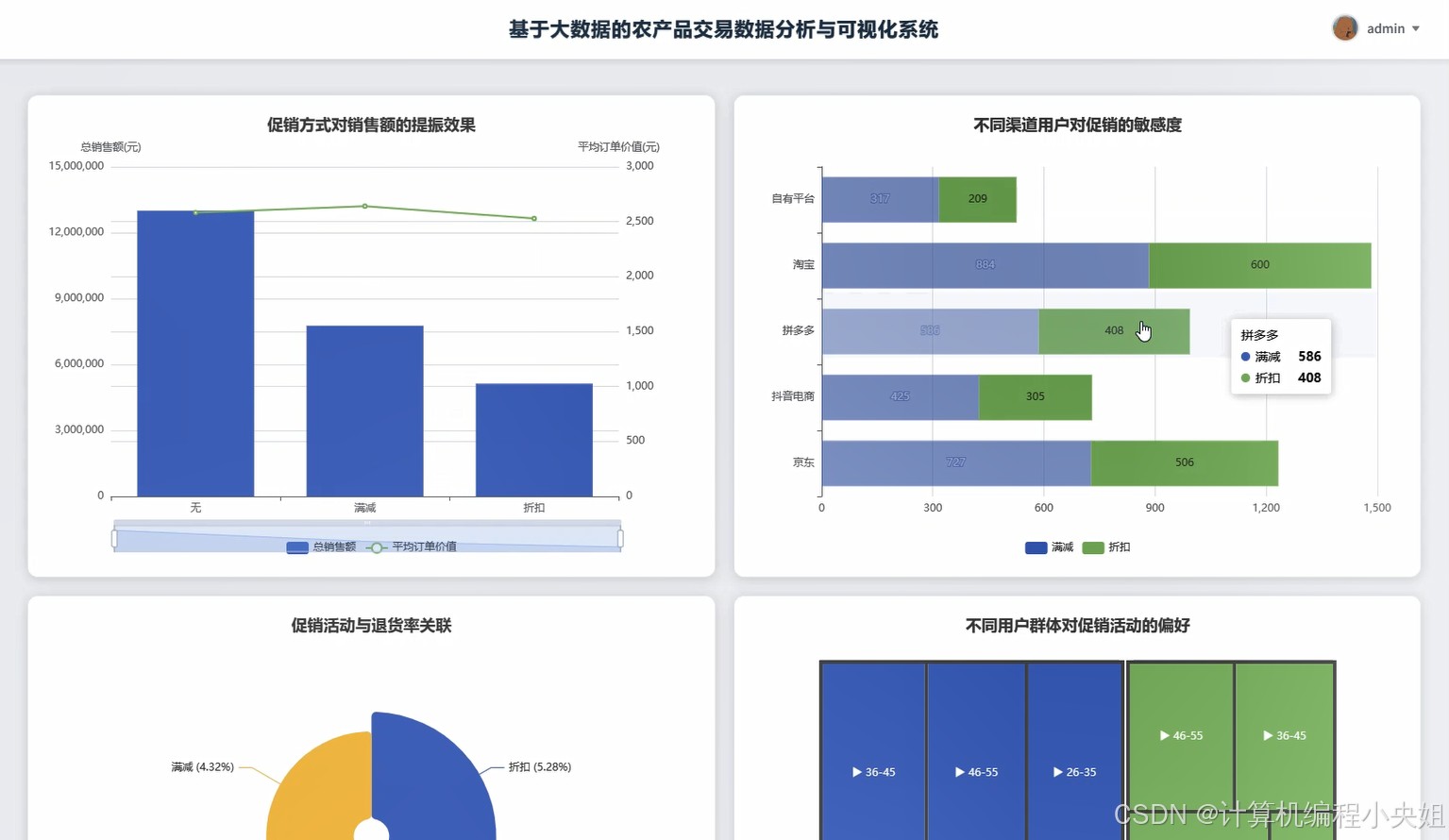This screenshot has height=840, width=1449.
Task: Click the 淘宝 折扣 segment labelled 600
Action: pos(1260,265)
